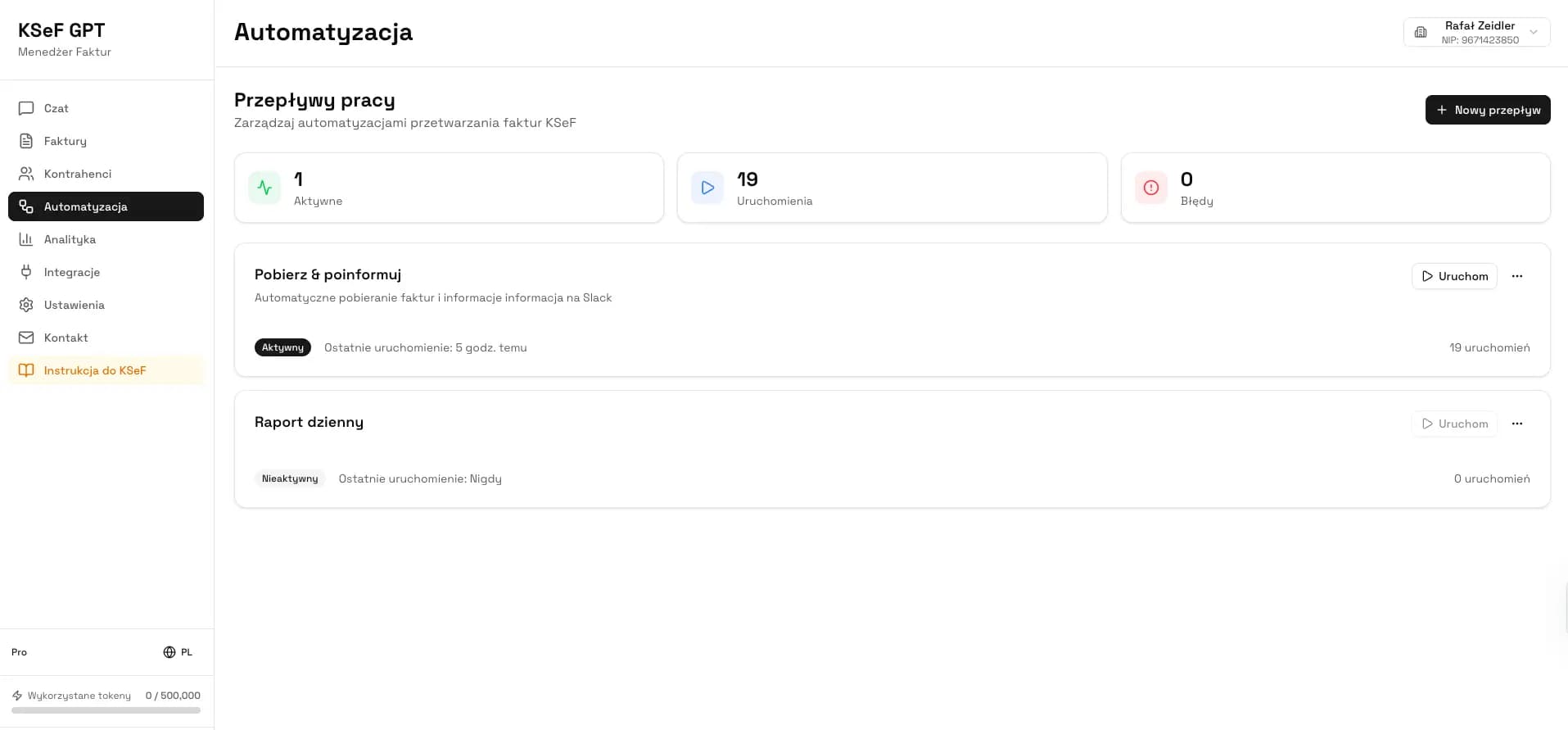1568x730 pixels.
Task: Open the Rafał Zeidler account dropdown
Action: click(1476, 32)
